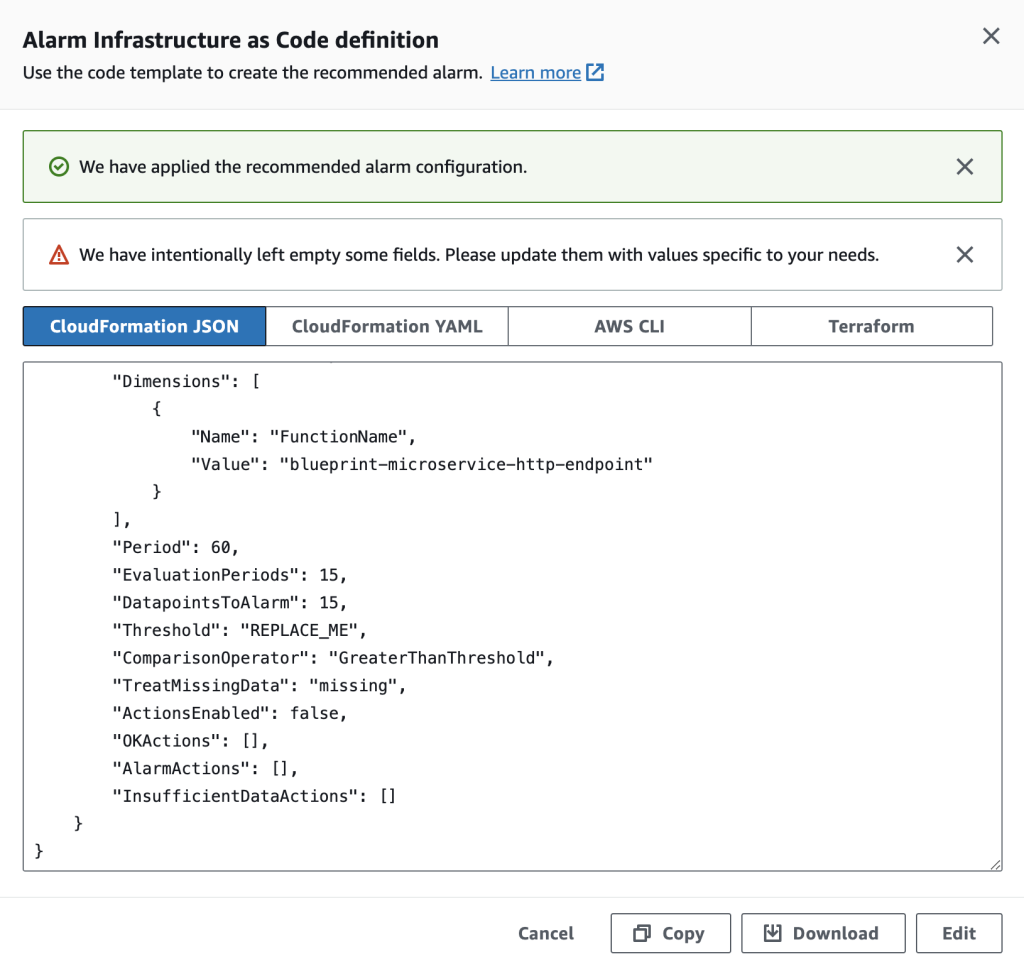The image size is (1024, 964).
Task: Close the Alarm Infrastructure as Code dialog
Action: [x=991, y=37]
